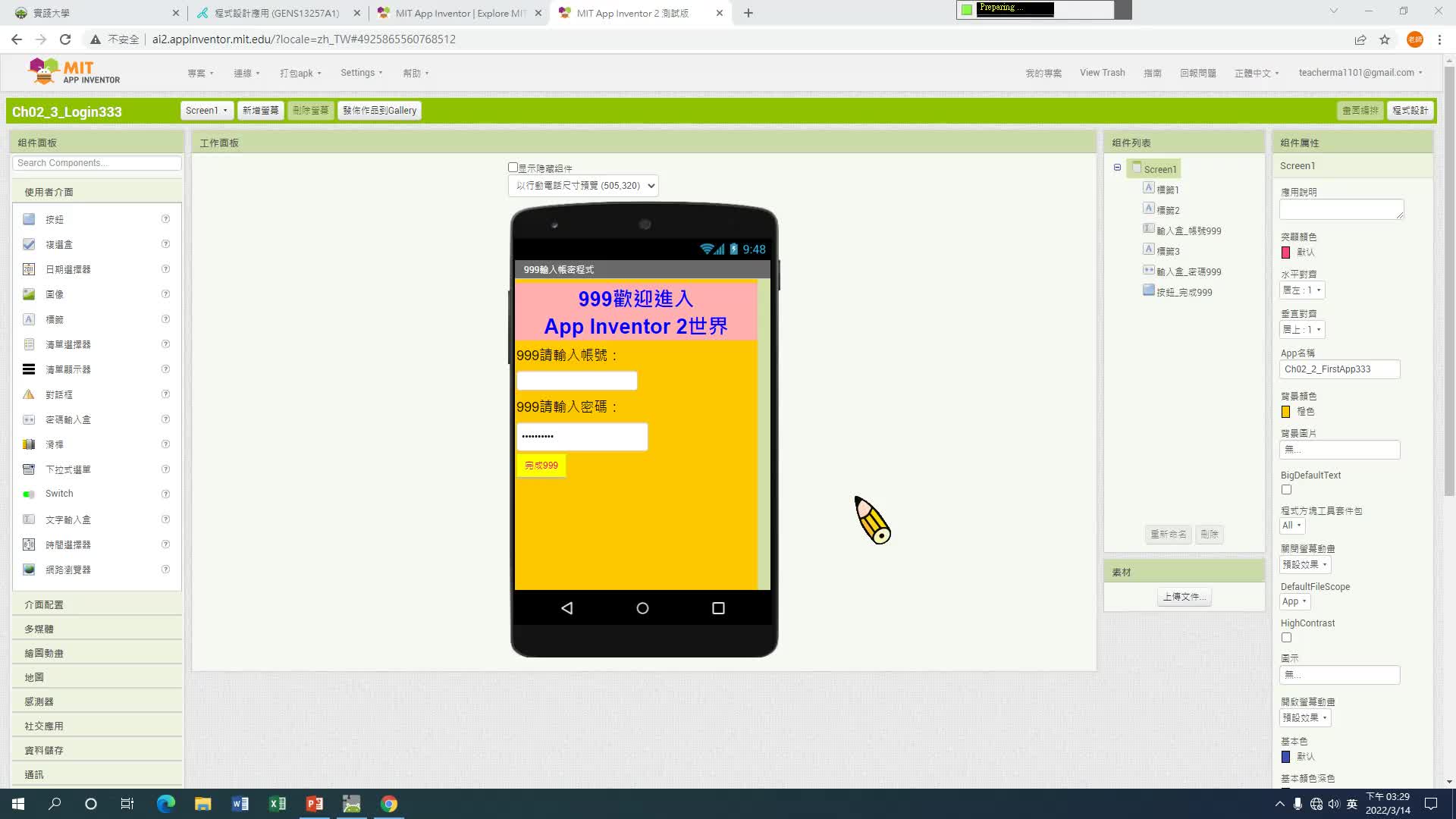1456x819 pixels.
Task: Enable the BigDefaultText checkbox
Action: tap(1286, 490)
